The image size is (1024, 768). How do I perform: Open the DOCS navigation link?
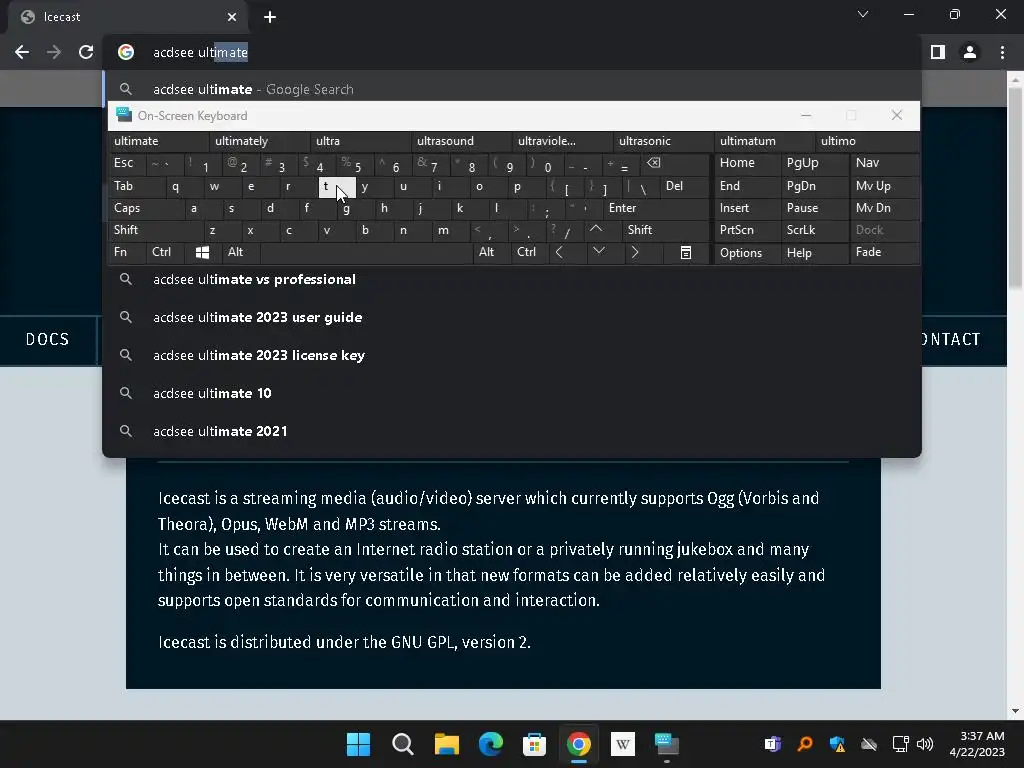[48, 340]
